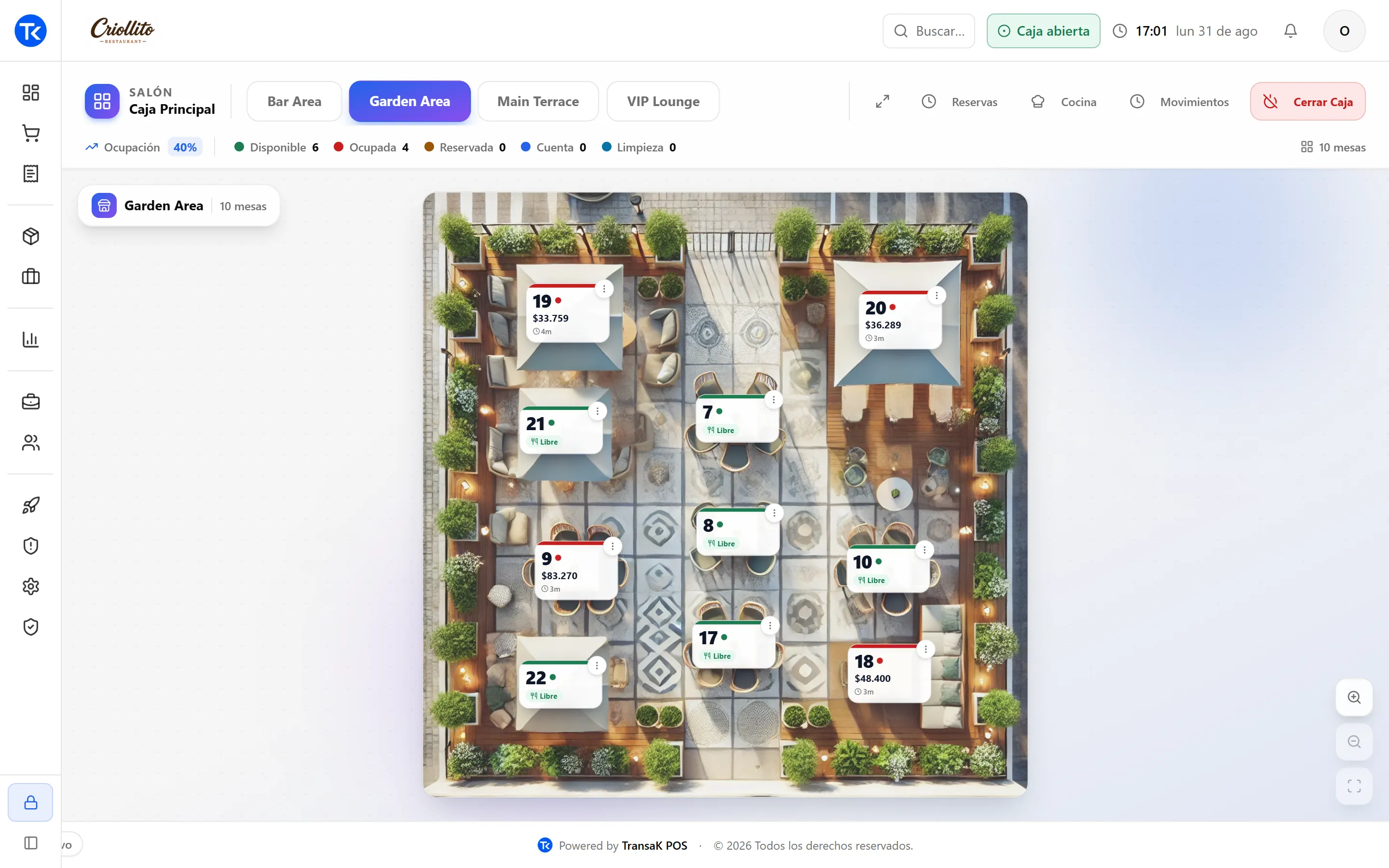Open the receipt list sidebar icon
Viewport: 1389px width, 868px height.
(x=30, y=174)
